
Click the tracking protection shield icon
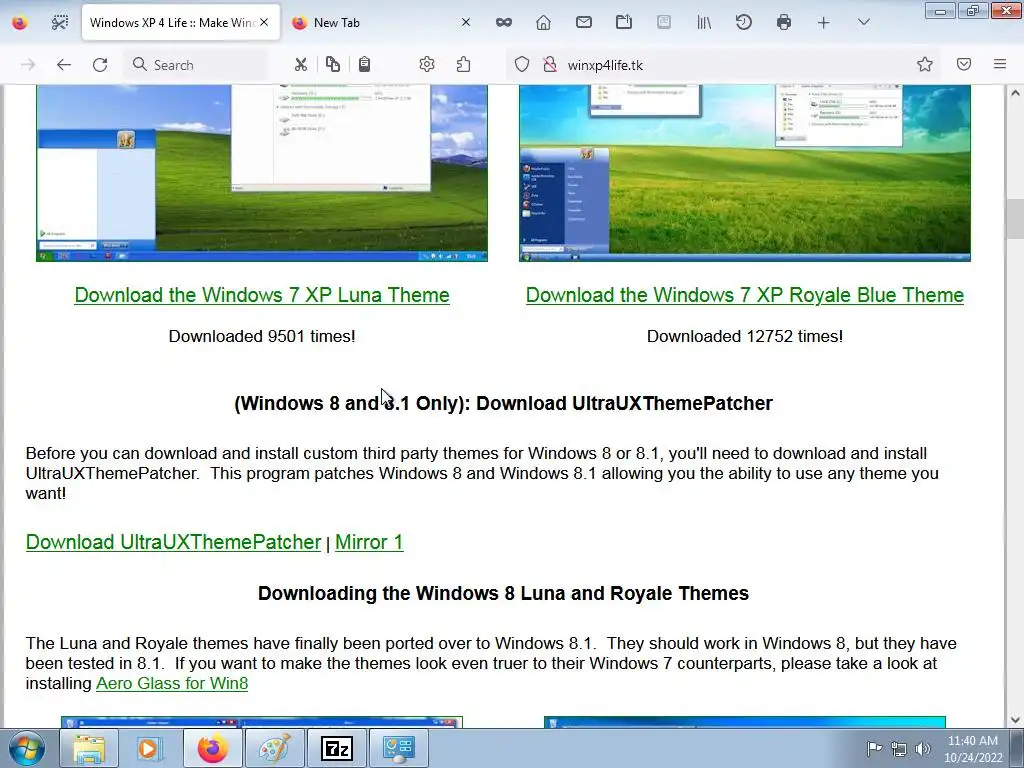pos(521,65)
